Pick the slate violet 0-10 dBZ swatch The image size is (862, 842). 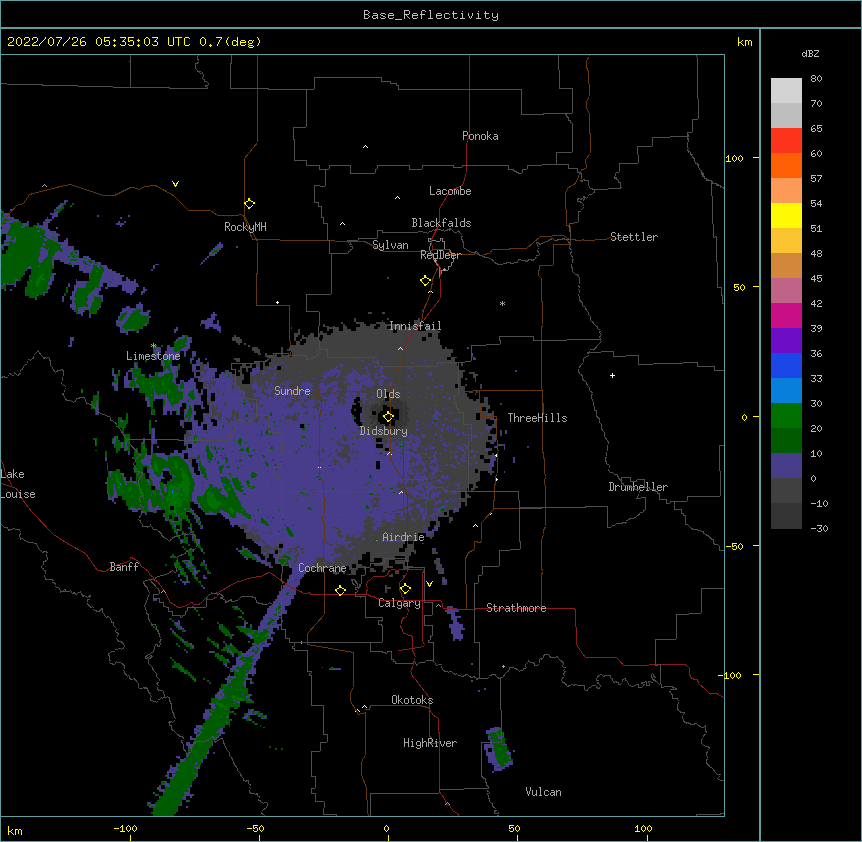(786, 466)
